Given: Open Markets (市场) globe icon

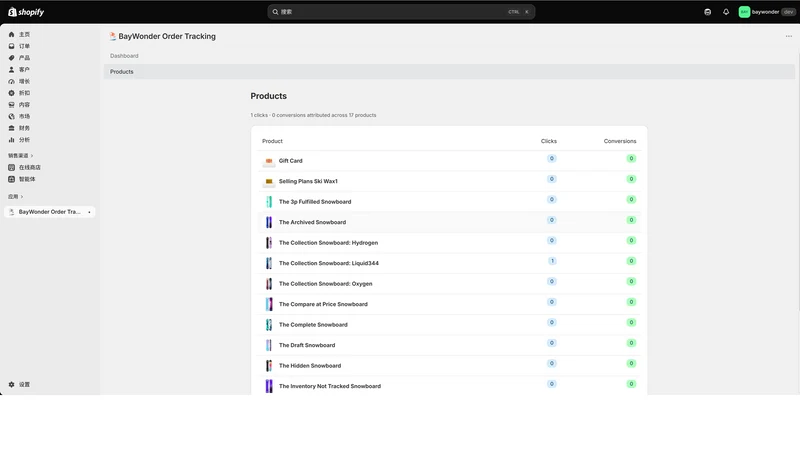Looking at the screenshot, I should (11, 116).
